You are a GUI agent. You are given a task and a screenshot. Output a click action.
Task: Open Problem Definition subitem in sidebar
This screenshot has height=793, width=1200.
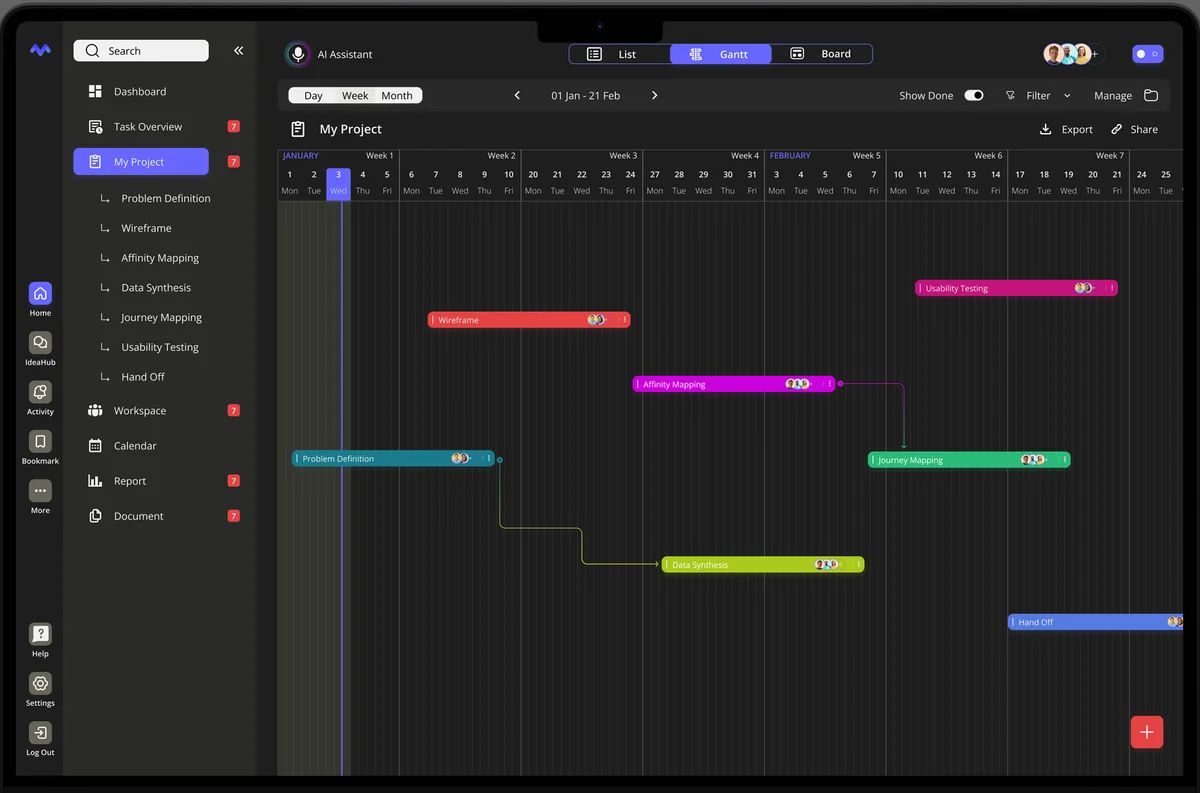point(166,198)
